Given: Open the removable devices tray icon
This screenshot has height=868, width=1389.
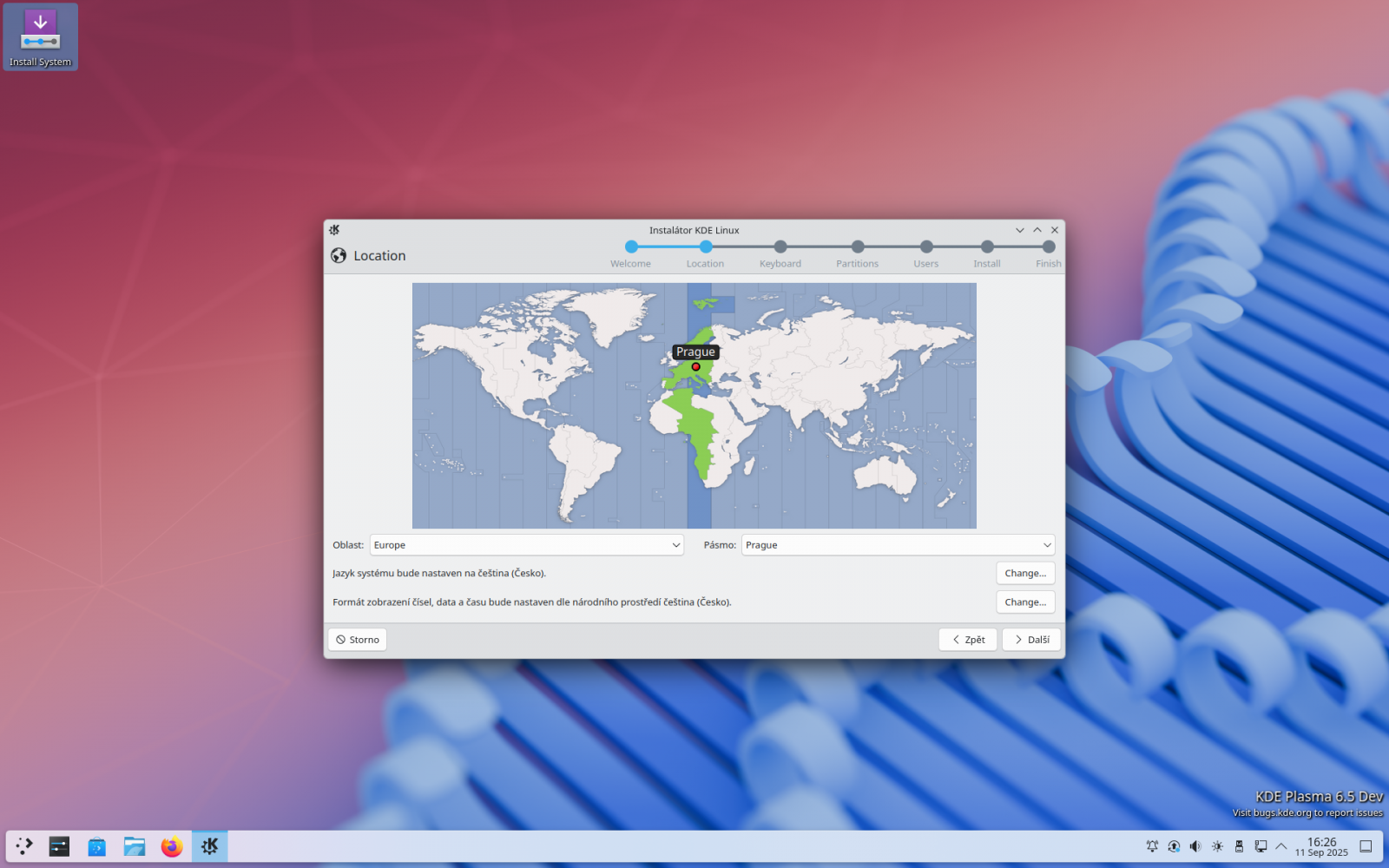Looking at the screenshot, I should click(1239, 846).
